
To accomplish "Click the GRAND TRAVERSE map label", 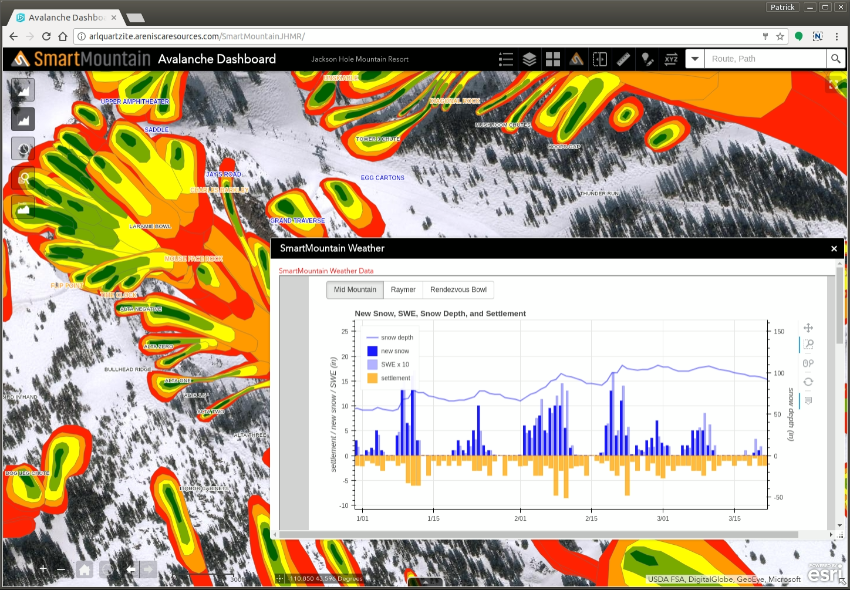I will pyautogui.click(x=297, y=221).
